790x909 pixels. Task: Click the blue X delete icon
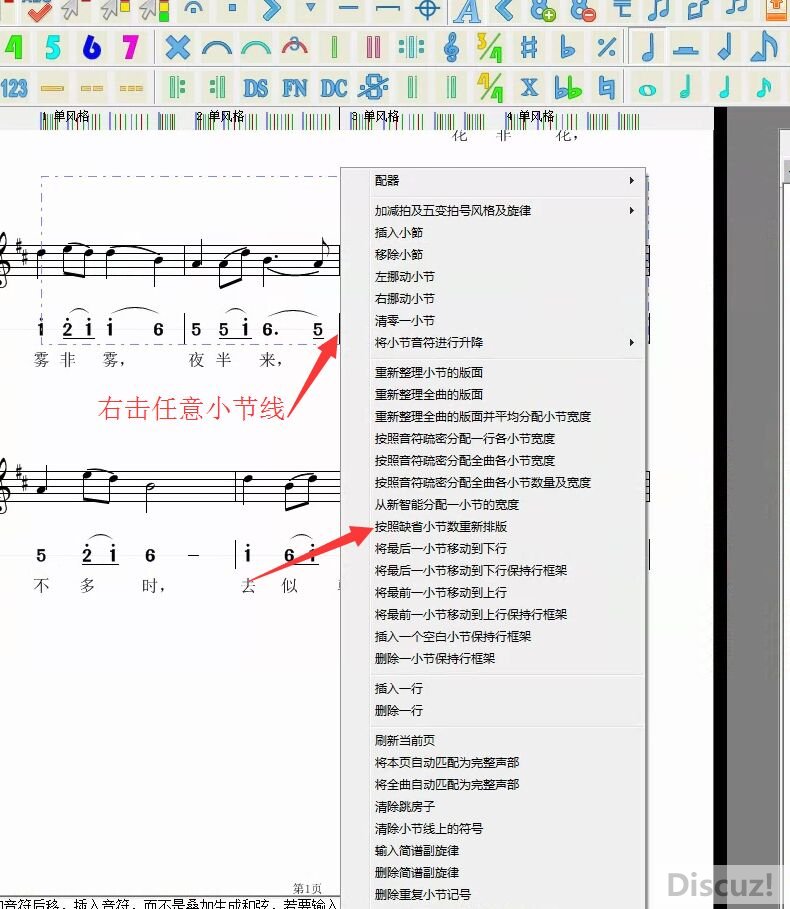point(177,47)
